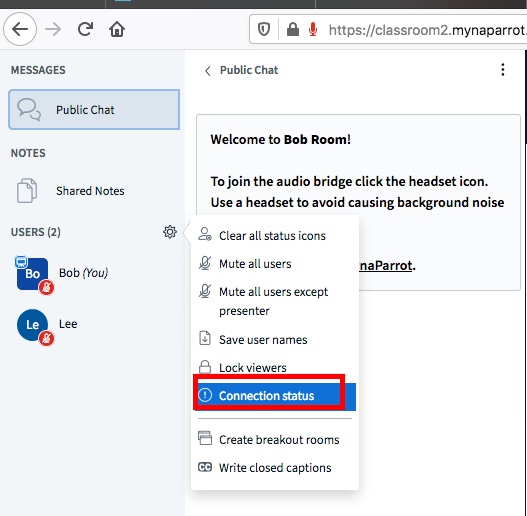Image resolution: width=527 pixels, height=516 pixels.
Task: Click the red microphone permission icon
Action: click(x=313, y=29)
